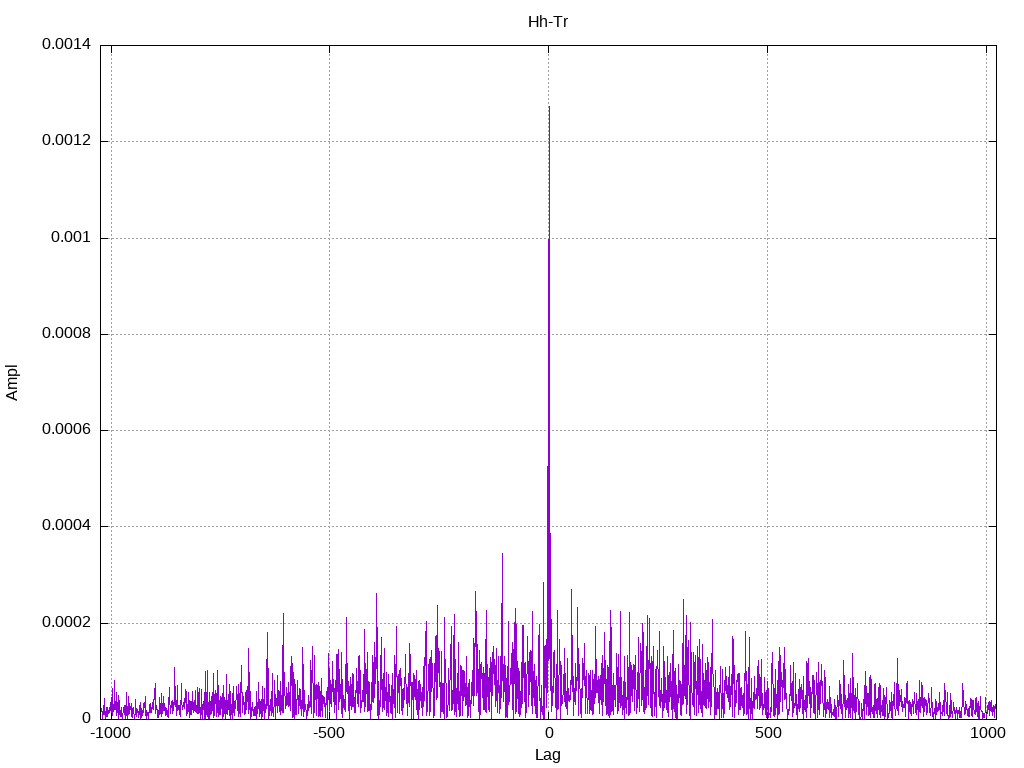Click the y-axis value 0.0002
Screen dimensions: 1024x768
[x=67, y=622]
